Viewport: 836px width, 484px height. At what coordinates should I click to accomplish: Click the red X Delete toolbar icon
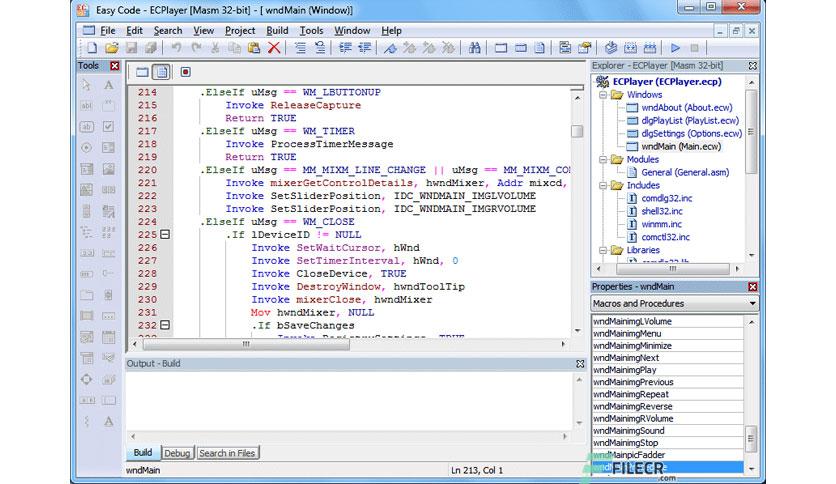(x=274, y=48)
